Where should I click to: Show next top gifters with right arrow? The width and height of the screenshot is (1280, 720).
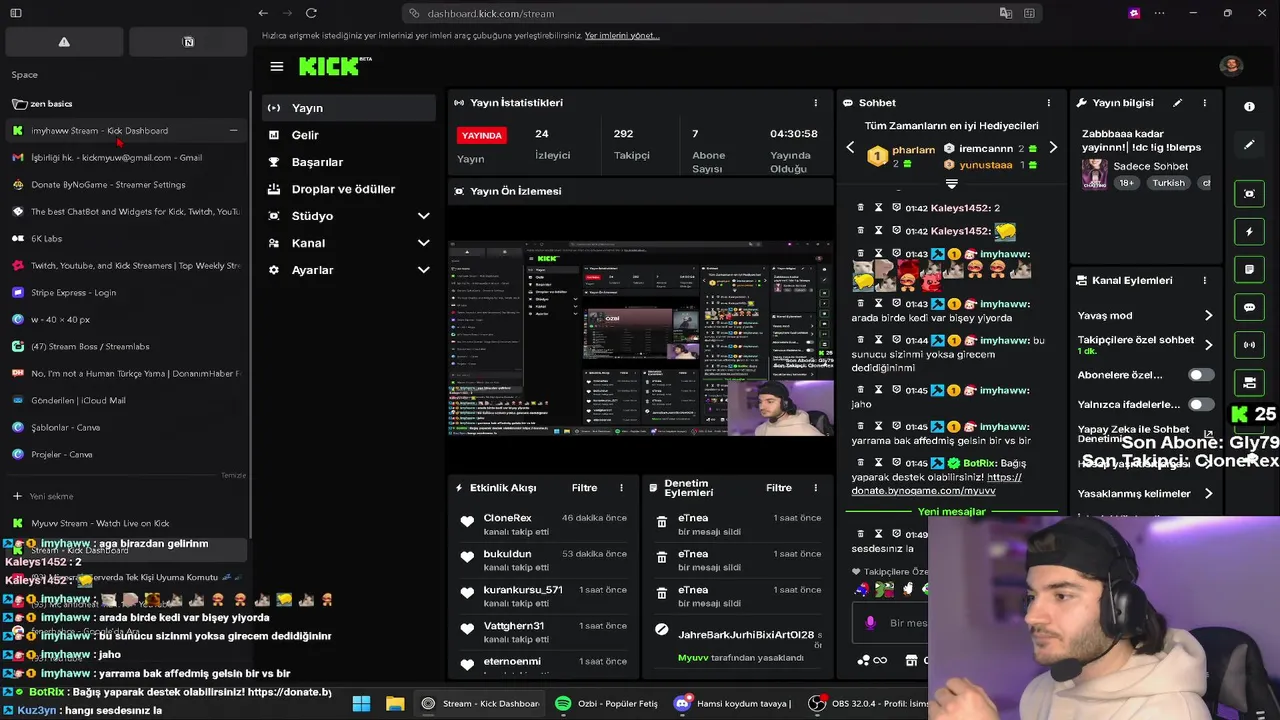pyautogui.click(x=1053, y=148)
